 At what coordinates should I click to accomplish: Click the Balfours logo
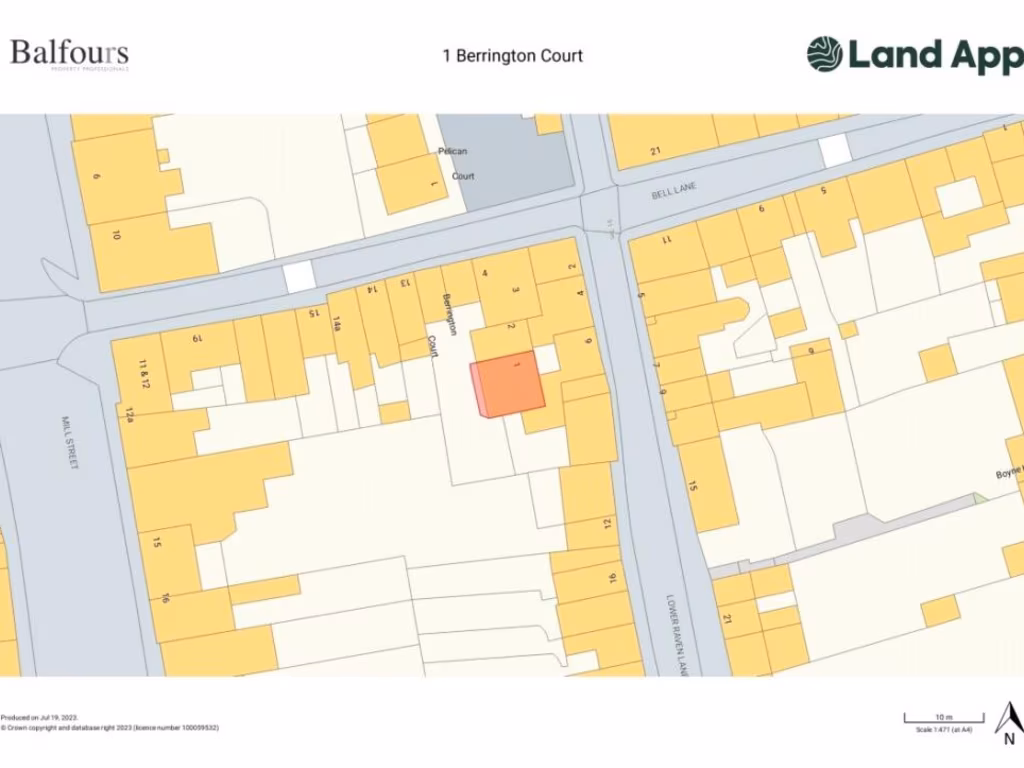[69, 54]
